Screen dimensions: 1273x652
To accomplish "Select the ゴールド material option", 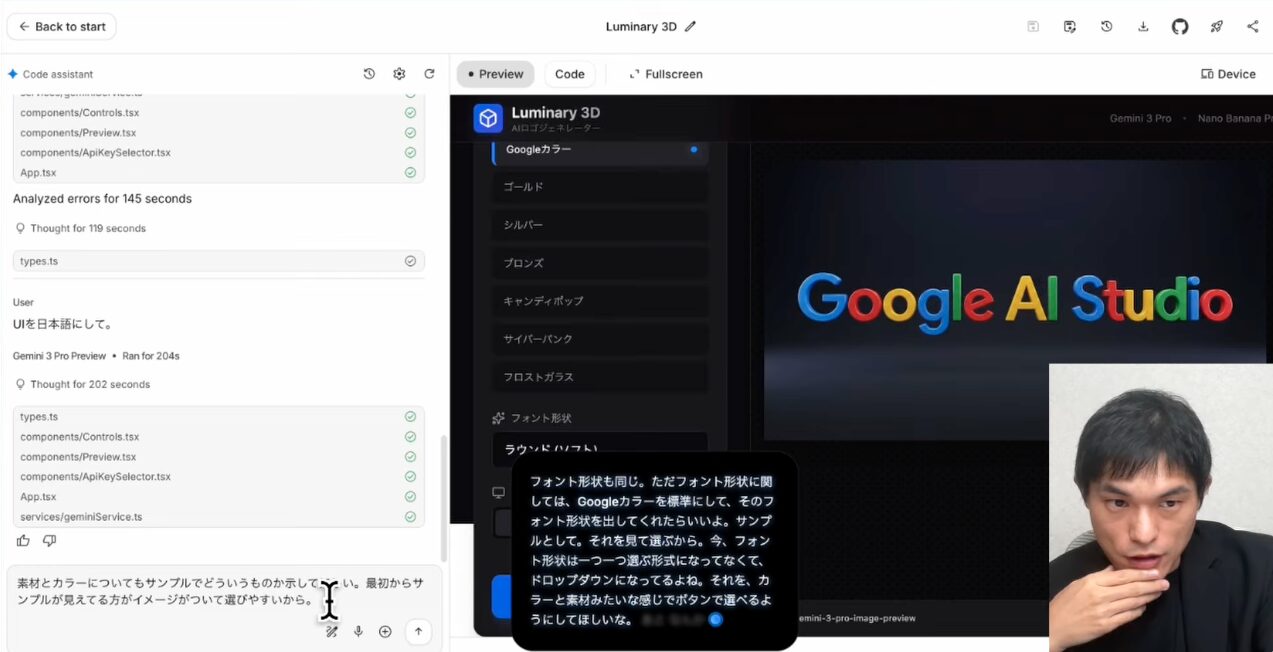I will (600, 187).
